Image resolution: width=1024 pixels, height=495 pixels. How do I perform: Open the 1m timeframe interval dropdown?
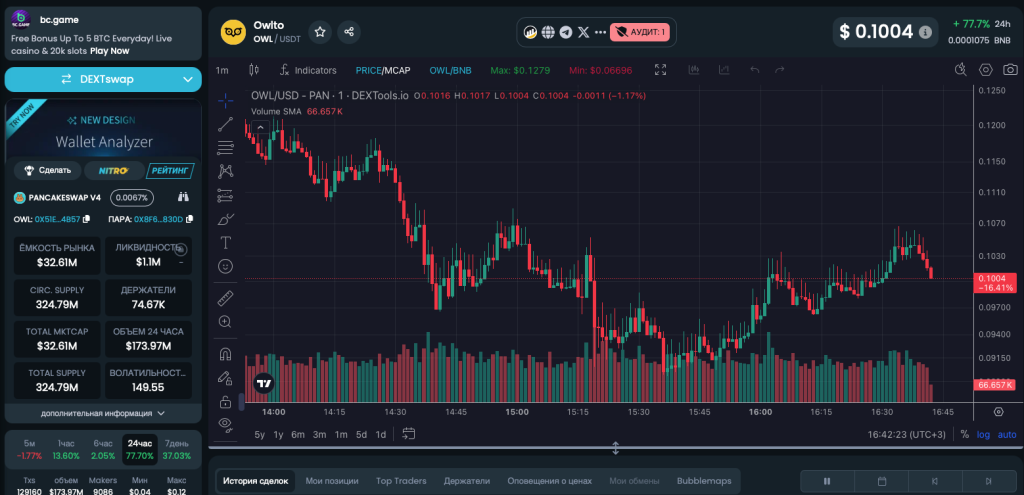coord(222,70)
